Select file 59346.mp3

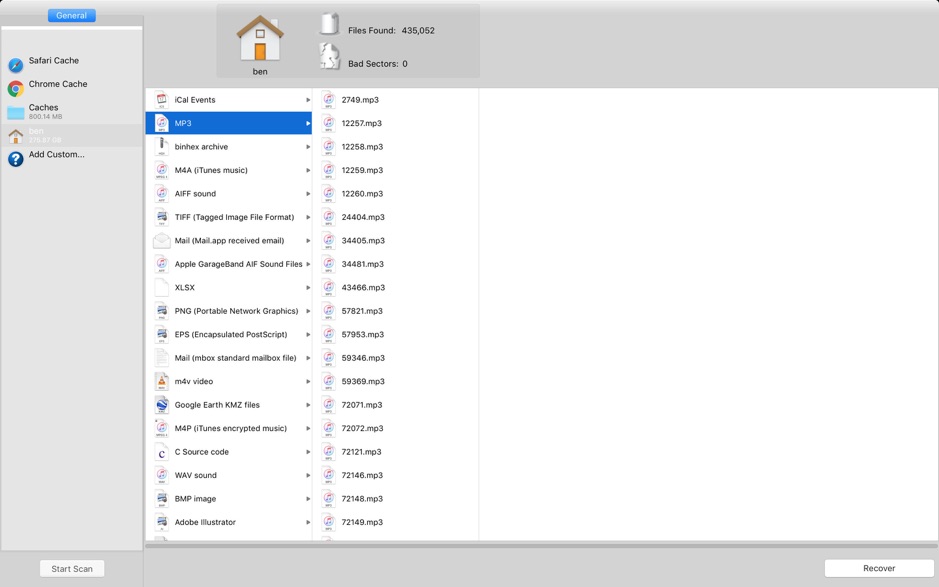point(395,358)
